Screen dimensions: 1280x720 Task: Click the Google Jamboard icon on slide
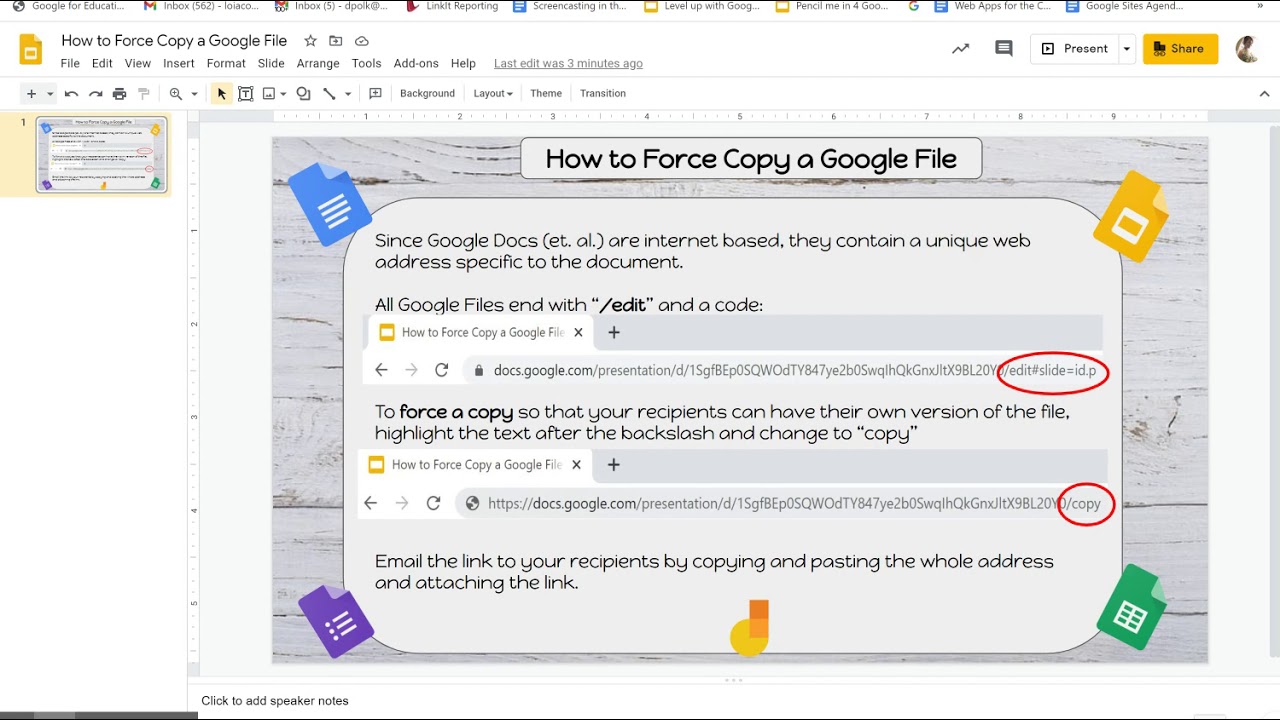[750, 628]
